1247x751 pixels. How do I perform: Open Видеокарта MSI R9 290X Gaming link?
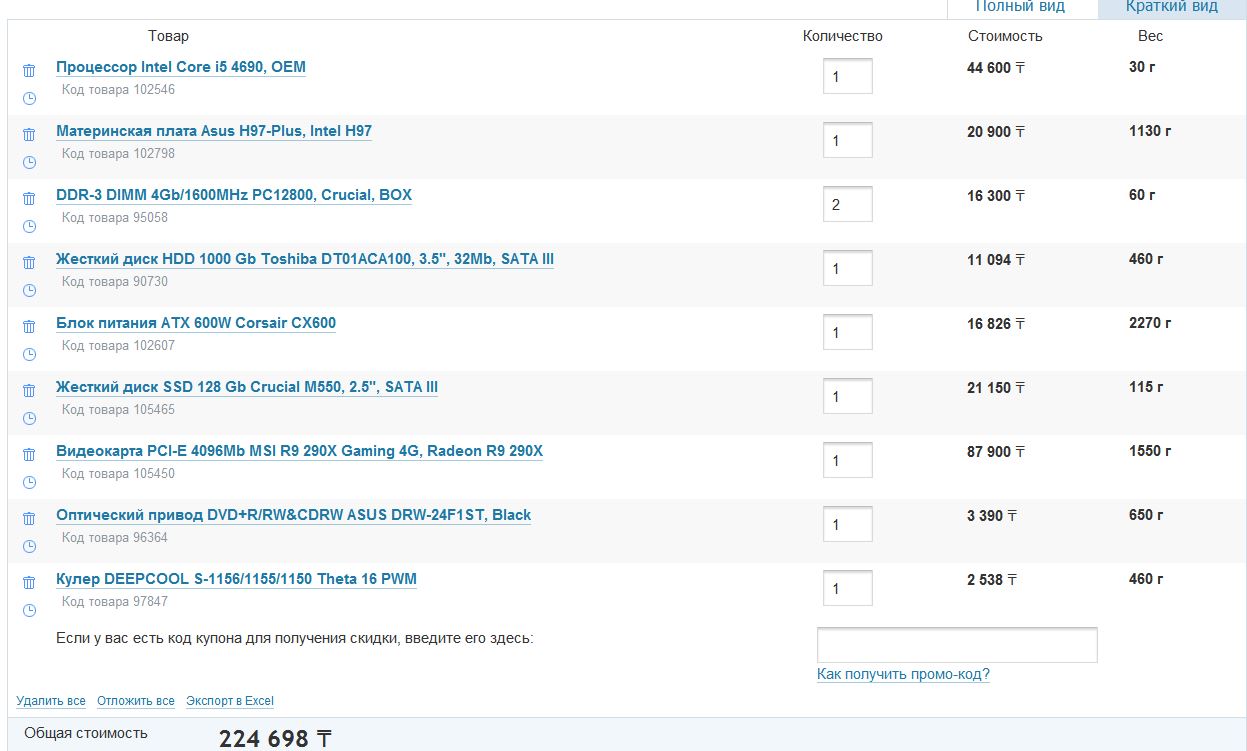[x=299, y=451]
